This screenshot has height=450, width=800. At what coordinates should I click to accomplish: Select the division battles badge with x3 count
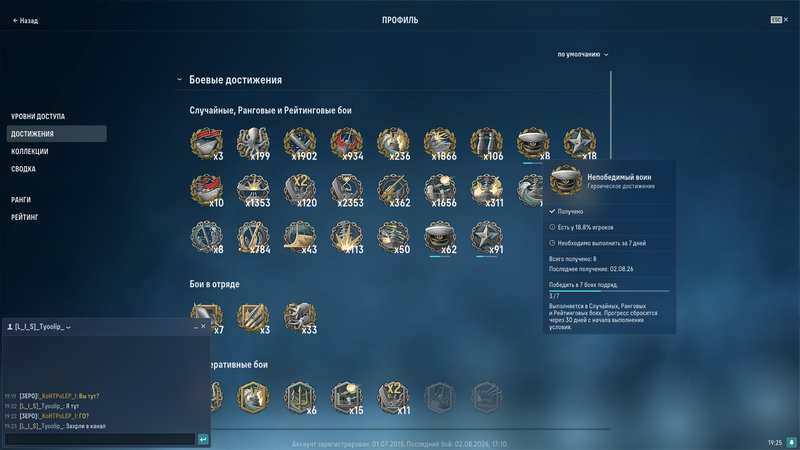click(x=254, y=318)
